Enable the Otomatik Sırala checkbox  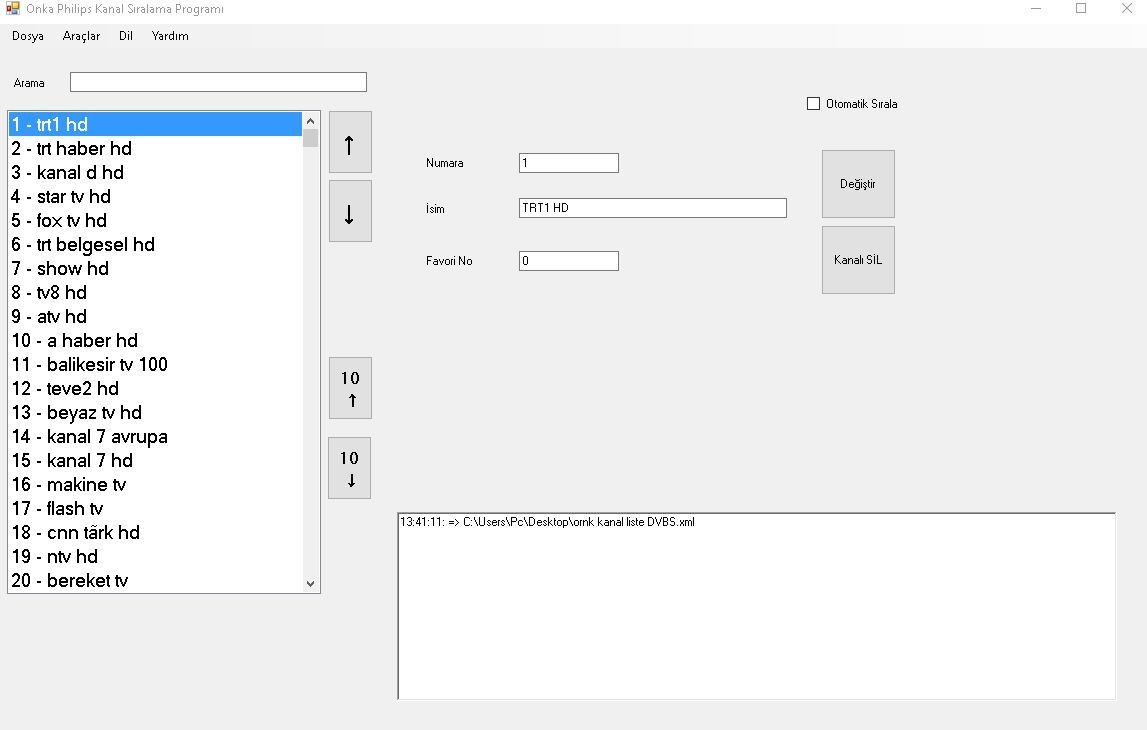coord(813,104)
